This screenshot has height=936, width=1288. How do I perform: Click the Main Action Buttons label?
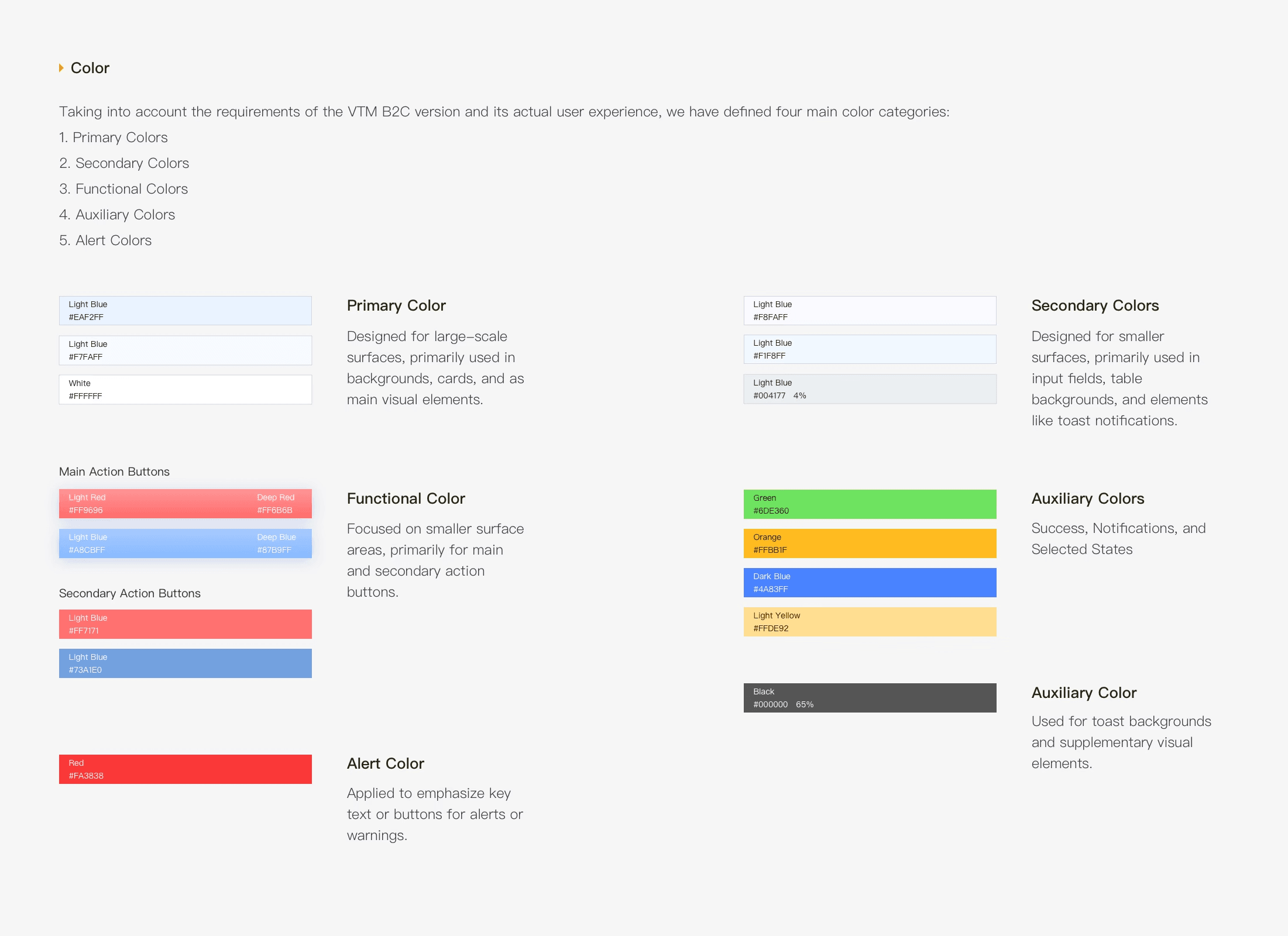click(x=114, y=472)
